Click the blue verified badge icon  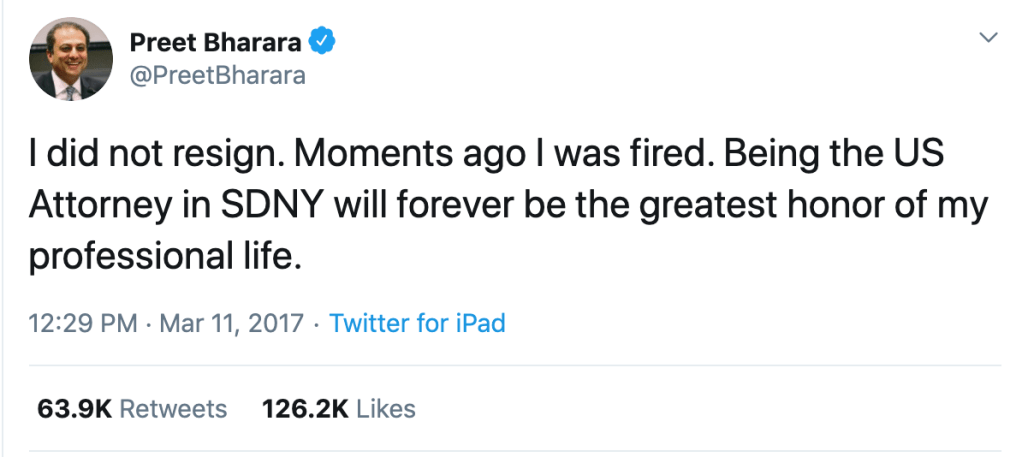coord(322,41)
